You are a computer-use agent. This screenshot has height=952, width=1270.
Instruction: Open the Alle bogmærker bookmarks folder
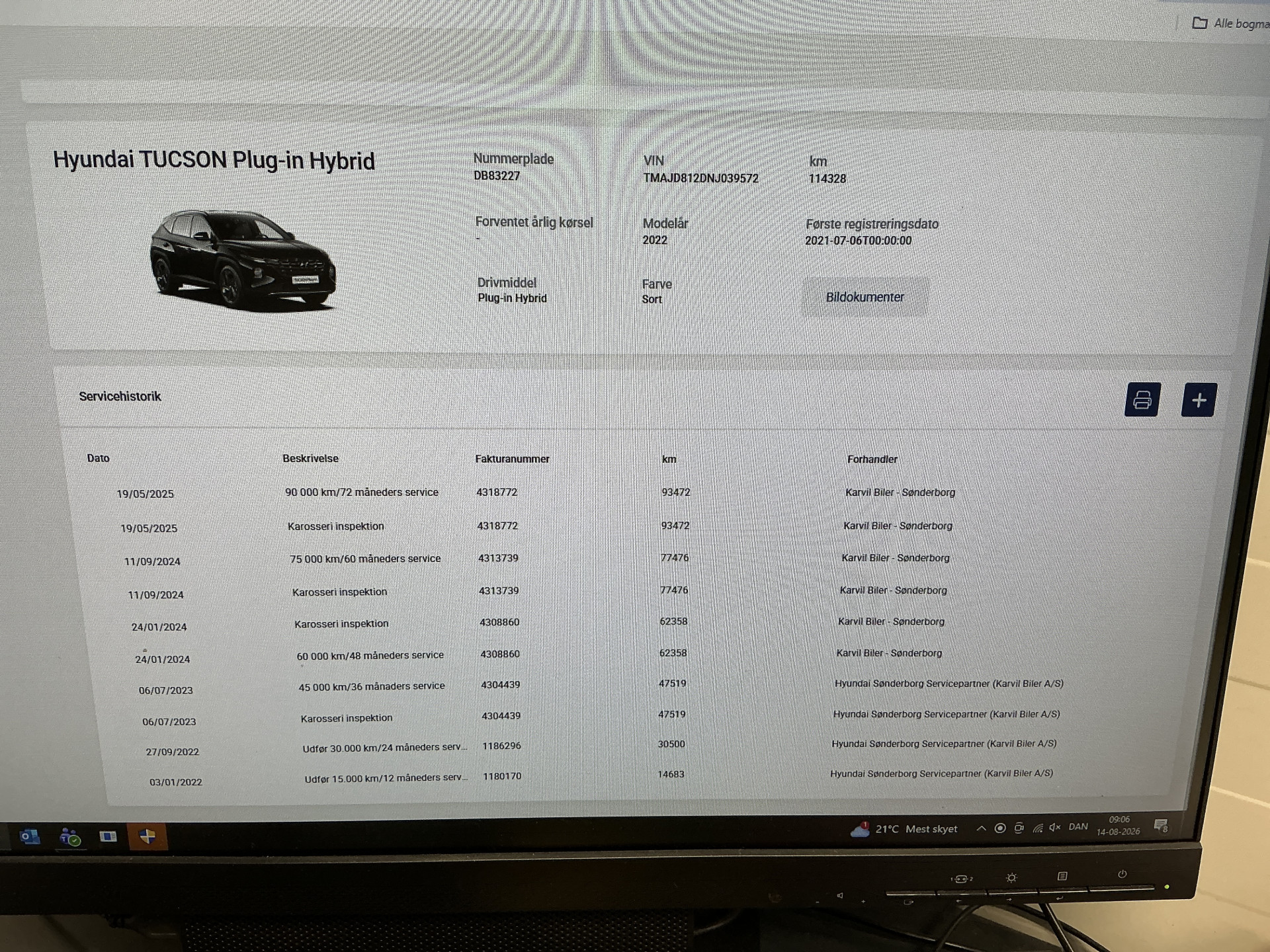pyautogui.click(x=1230, y=24)
